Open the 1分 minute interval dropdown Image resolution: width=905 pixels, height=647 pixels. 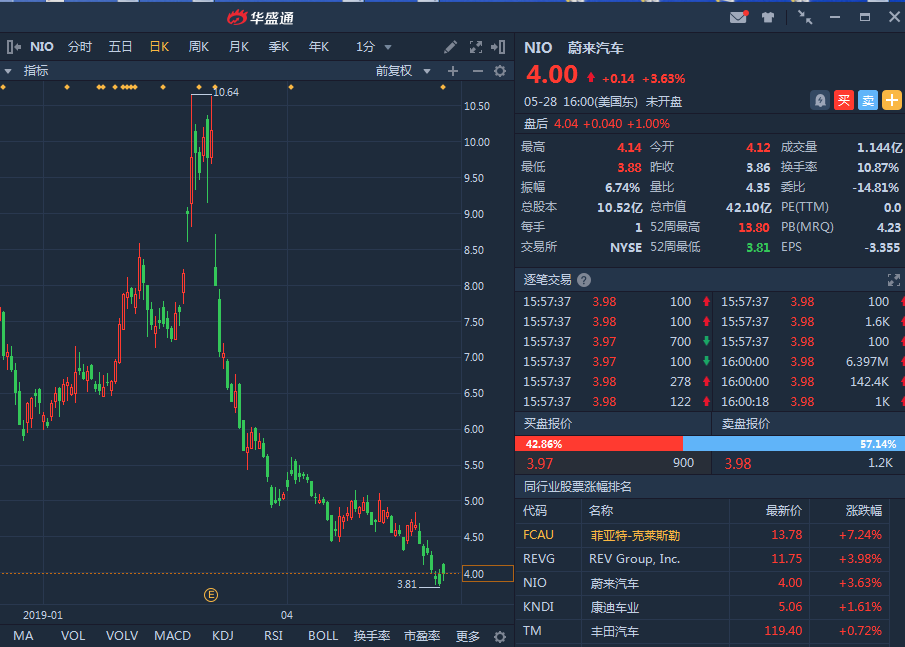coord(374,47)
